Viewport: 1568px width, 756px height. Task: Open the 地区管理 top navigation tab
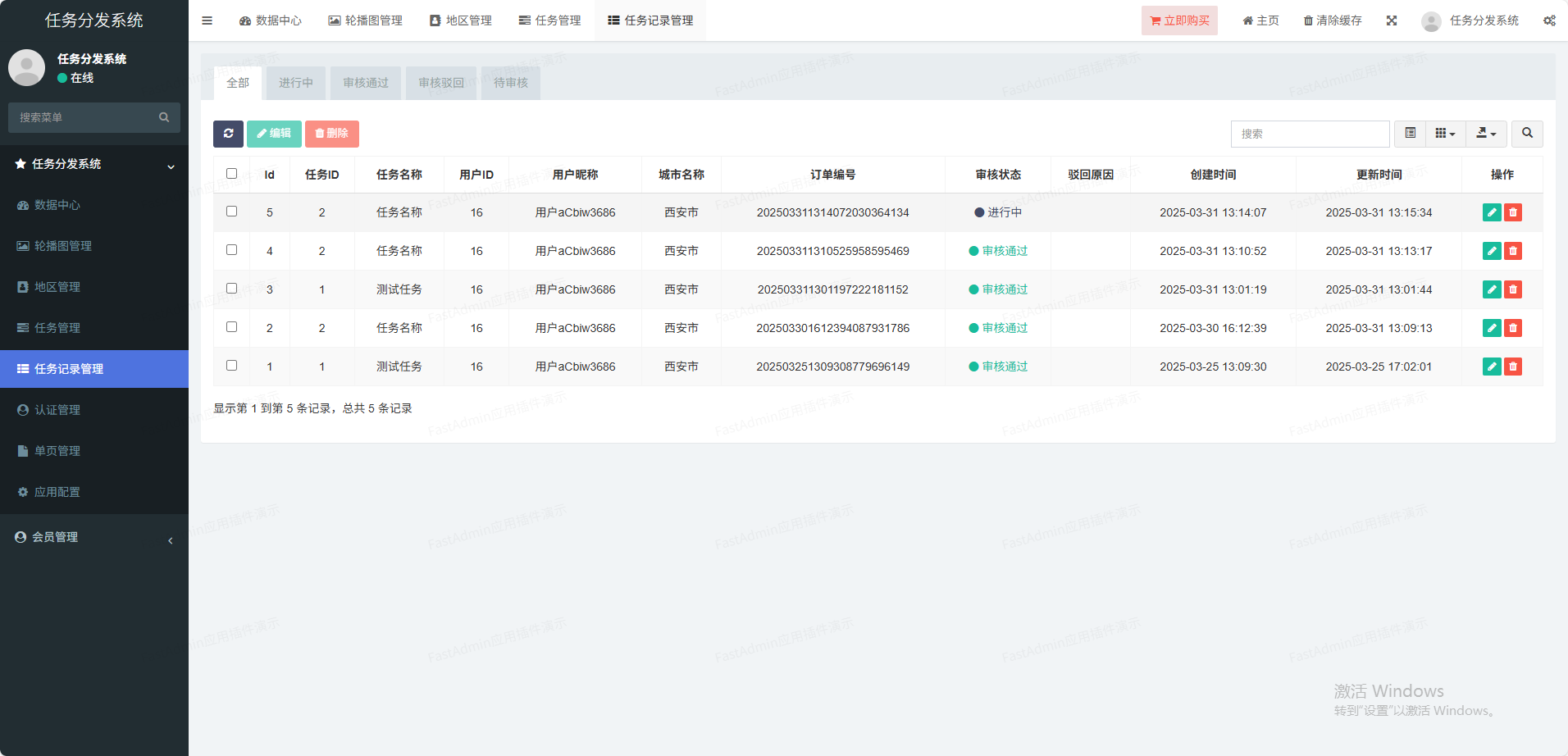(x=461, y=20)
